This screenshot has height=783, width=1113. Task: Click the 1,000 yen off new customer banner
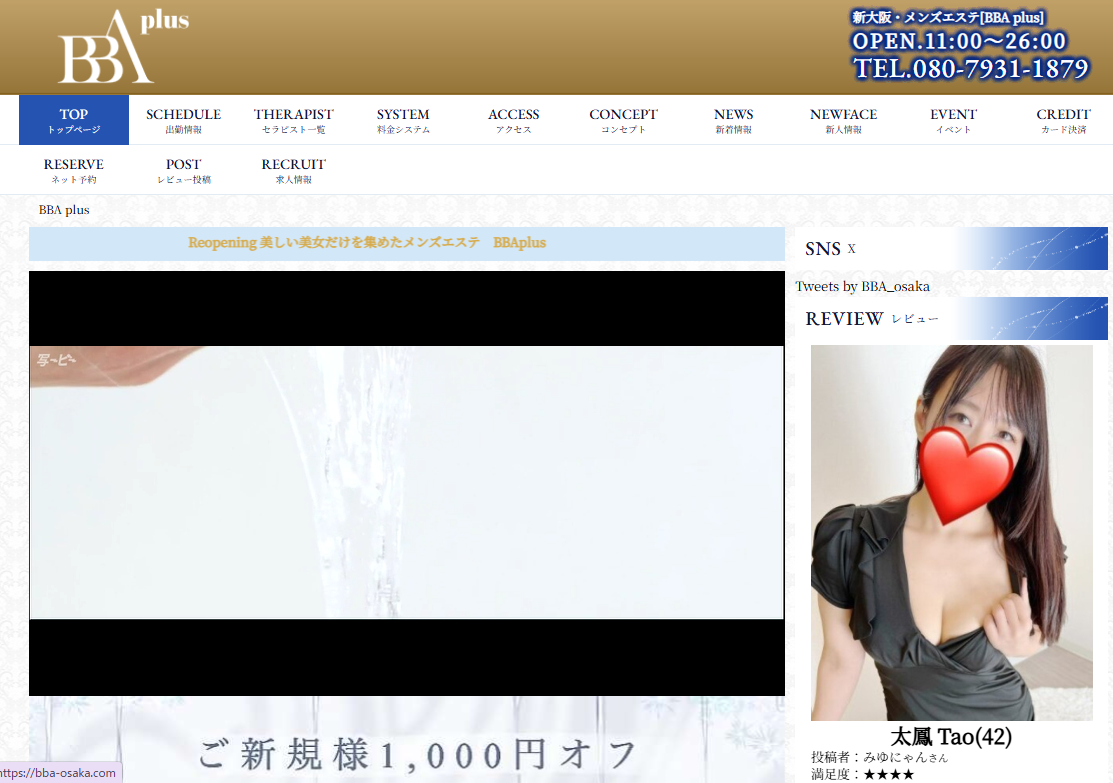pyautogui.click(x=407, y=740)
